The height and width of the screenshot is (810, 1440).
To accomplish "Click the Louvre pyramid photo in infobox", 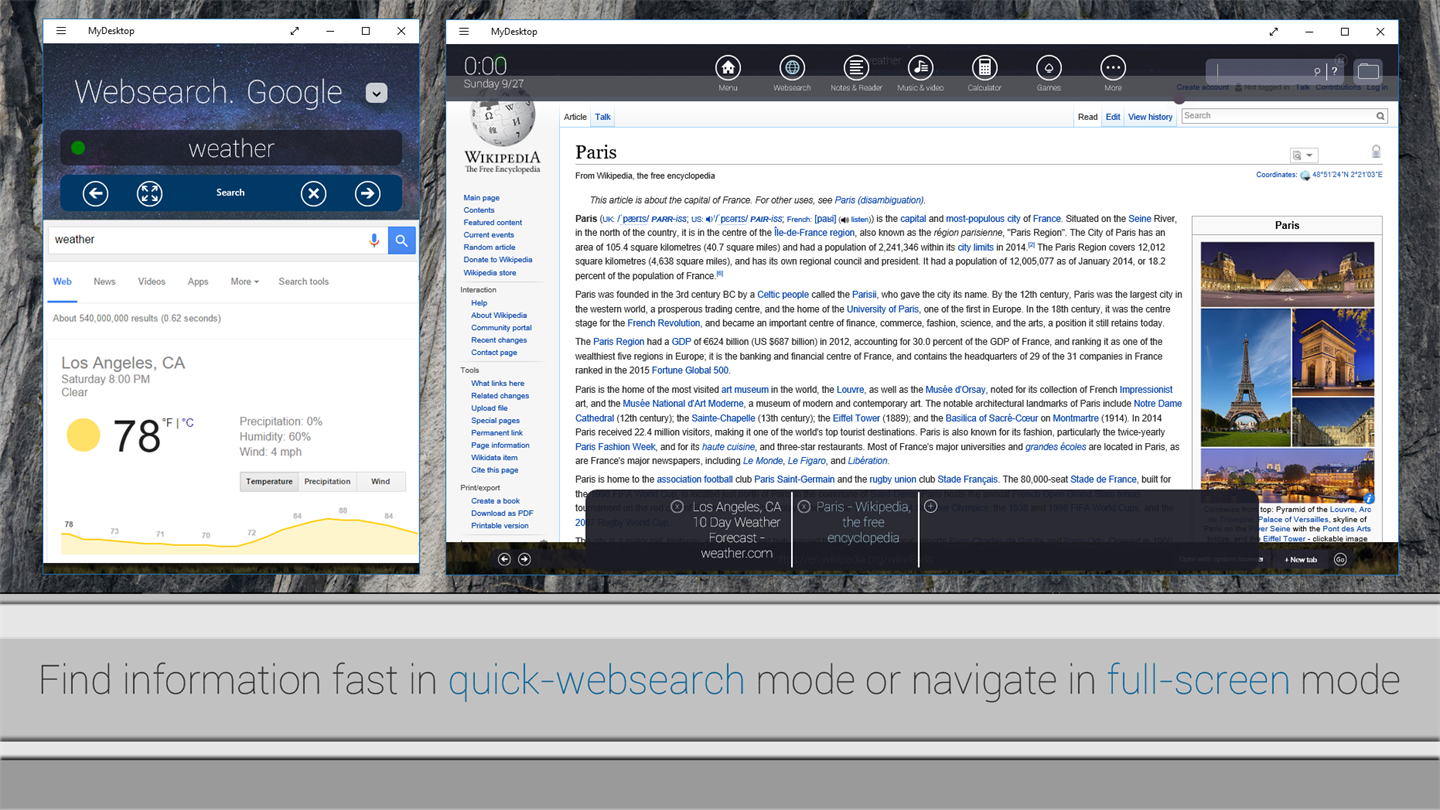I will coord(1287,274).
